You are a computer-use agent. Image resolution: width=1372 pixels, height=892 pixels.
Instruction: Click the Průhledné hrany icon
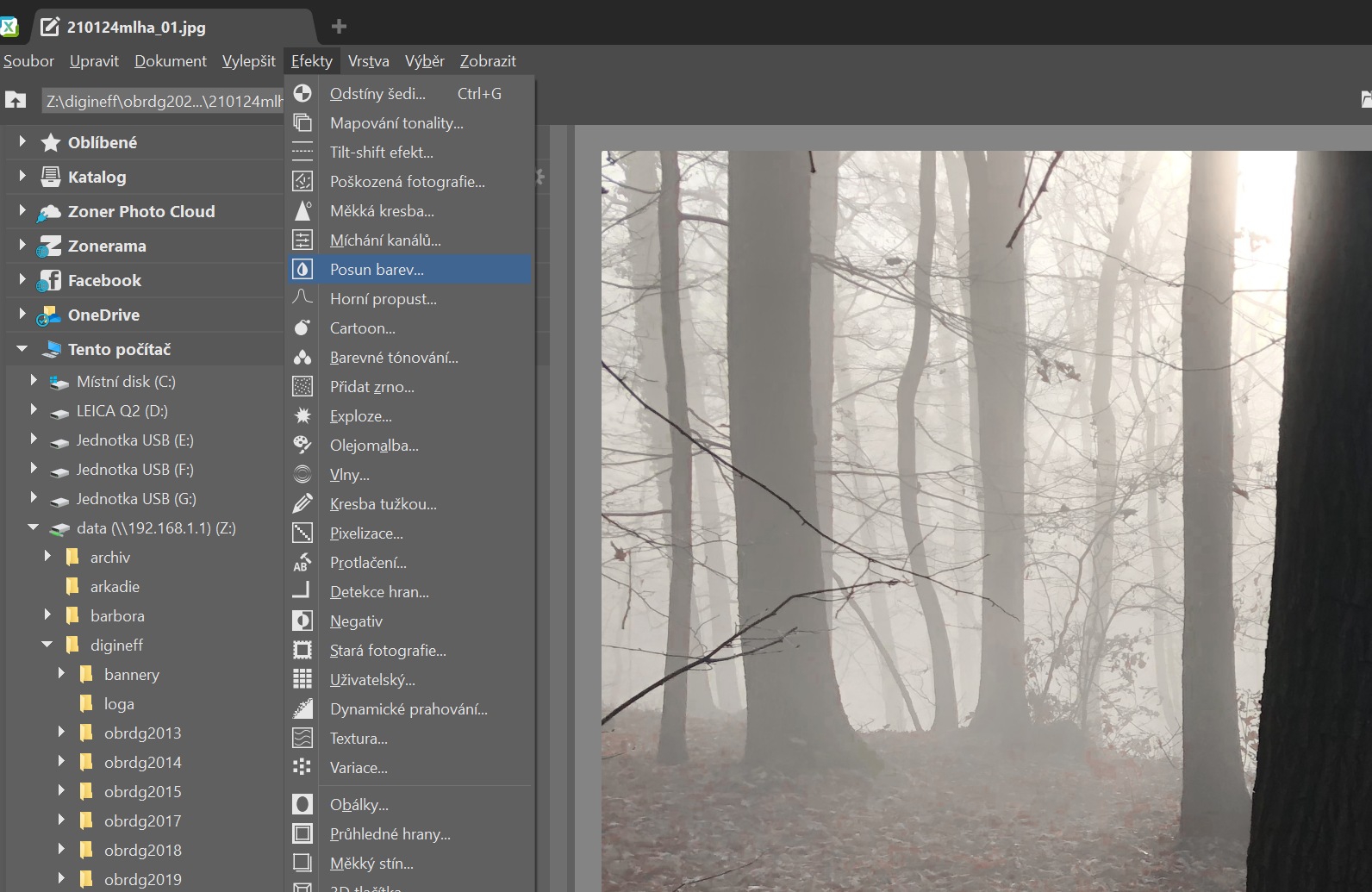(x=302, y=833)
